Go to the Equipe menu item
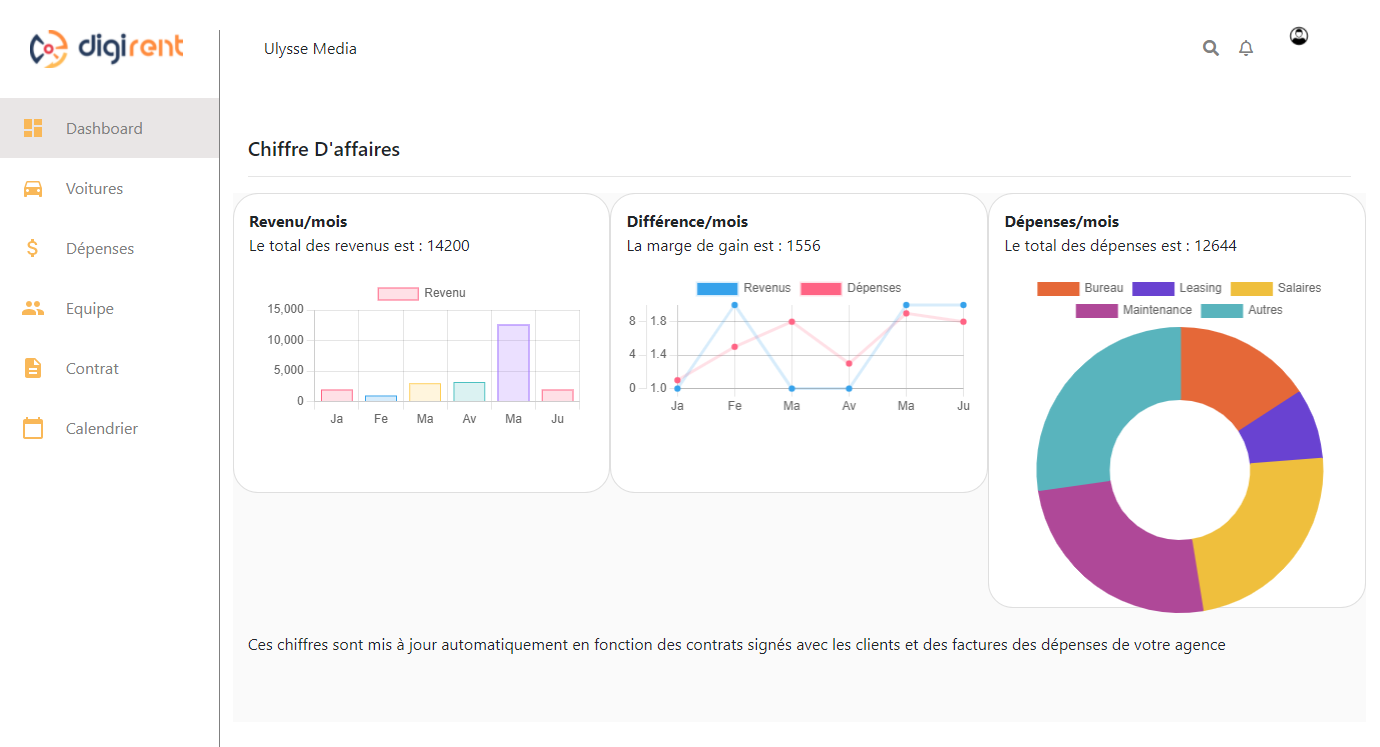The width and height of the screenshot is (1380, 747). (90, 308)
